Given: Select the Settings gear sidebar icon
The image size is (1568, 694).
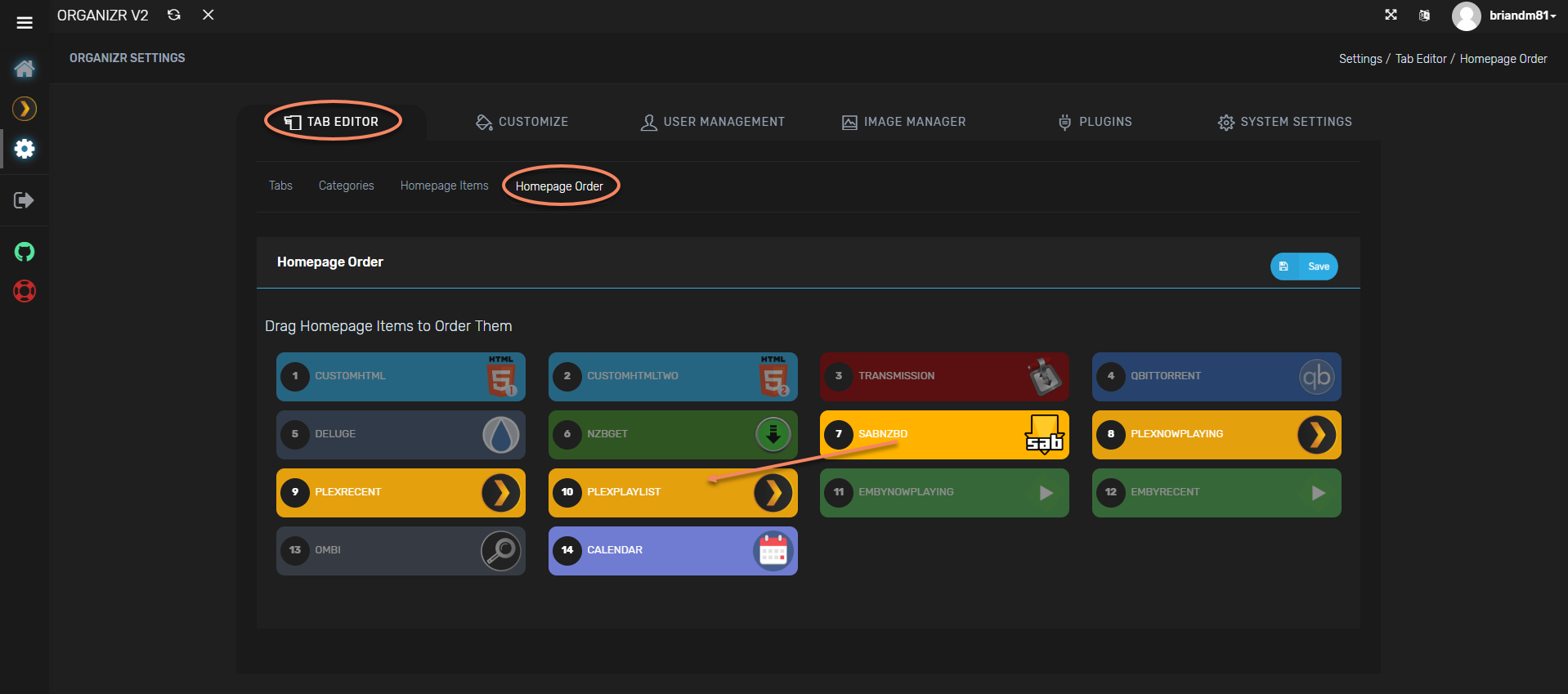Looking at the screenshot, I should 25,149.
